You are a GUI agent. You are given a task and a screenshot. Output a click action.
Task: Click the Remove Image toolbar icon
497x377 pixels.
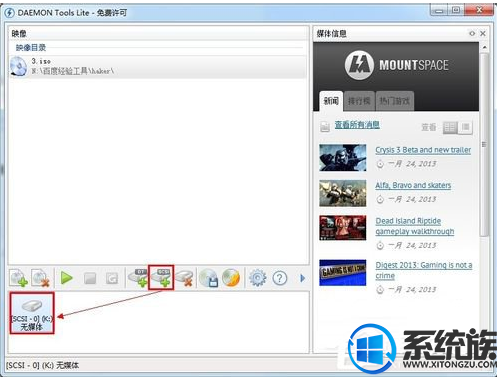[40, 278]
